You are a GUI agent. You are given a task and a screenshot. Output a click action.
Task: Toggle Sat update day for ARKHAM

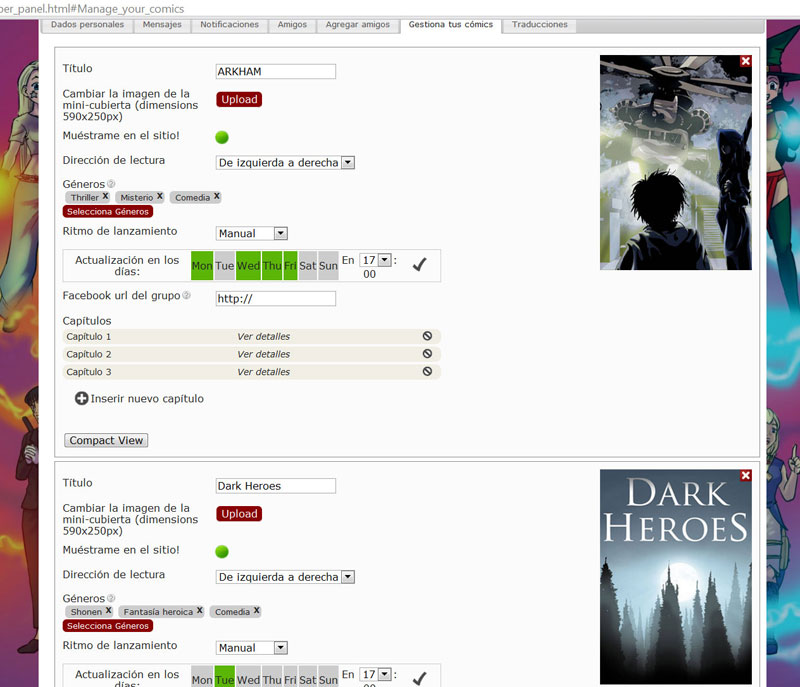point(308,266)
